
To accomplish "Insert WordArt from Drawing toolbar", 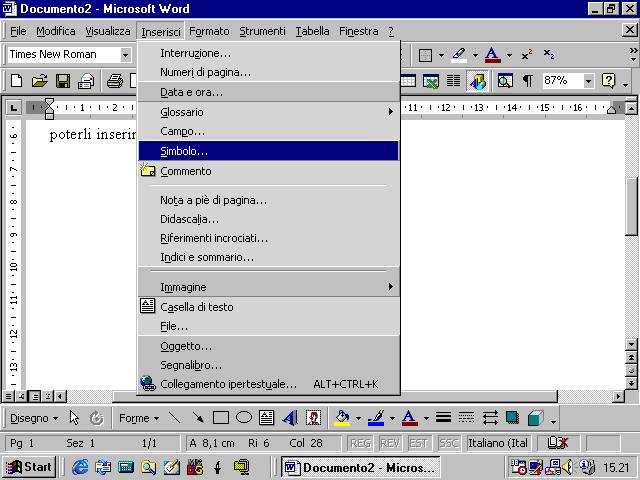I will point(290,418).
